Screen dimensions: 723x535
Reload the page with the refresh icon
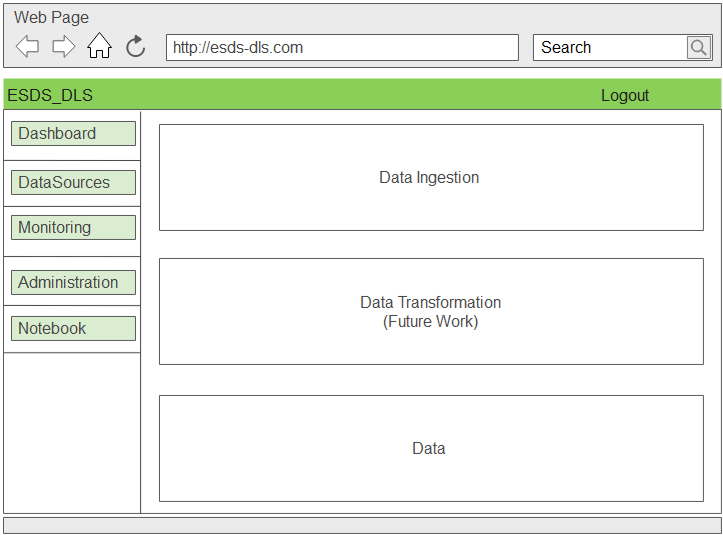pos(136,46)
